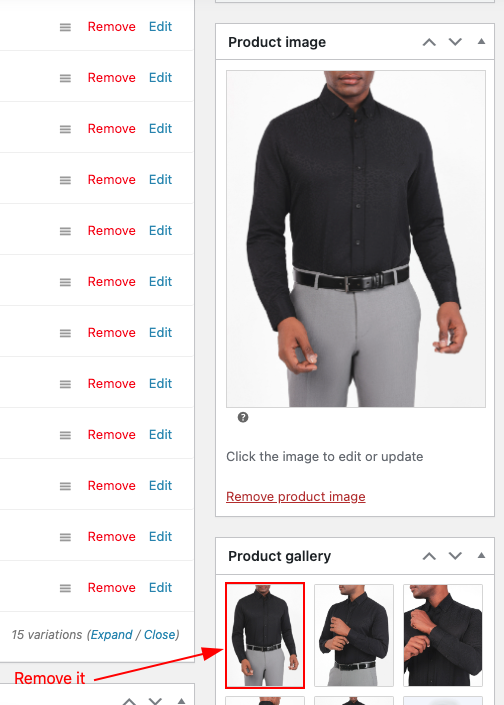Screen dimensions: 504x705
Task: Click the main product image to update
Action: tap(356, 239)
